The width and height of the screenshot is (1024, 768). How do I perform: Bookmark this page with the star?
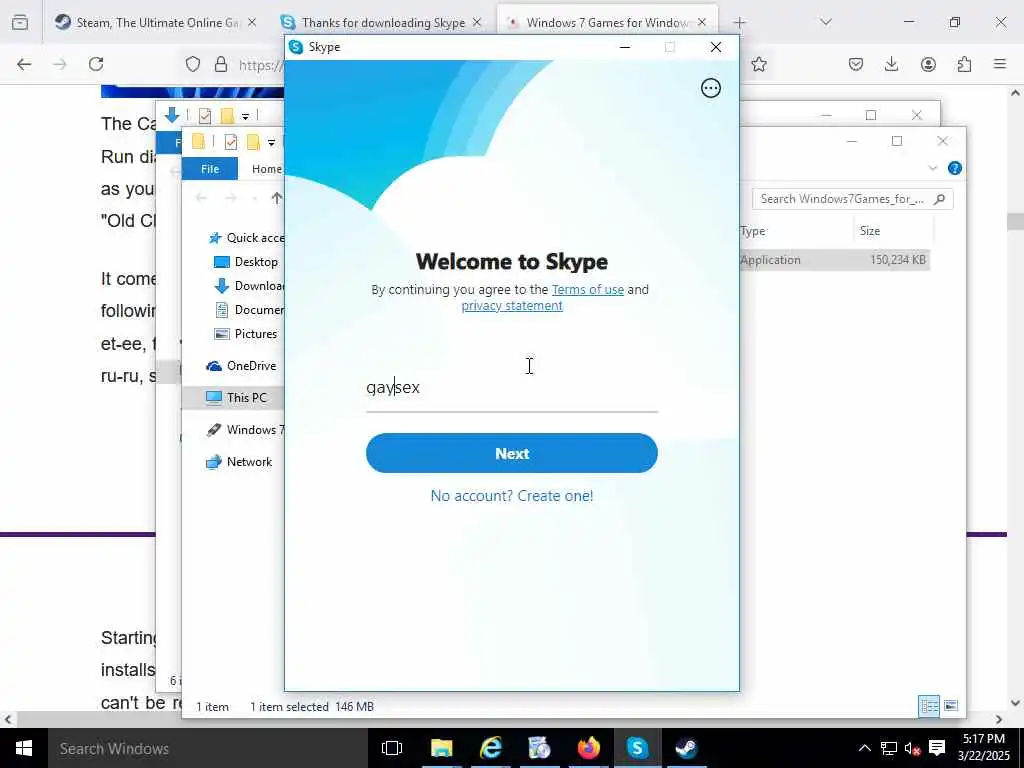click(758, 64)
